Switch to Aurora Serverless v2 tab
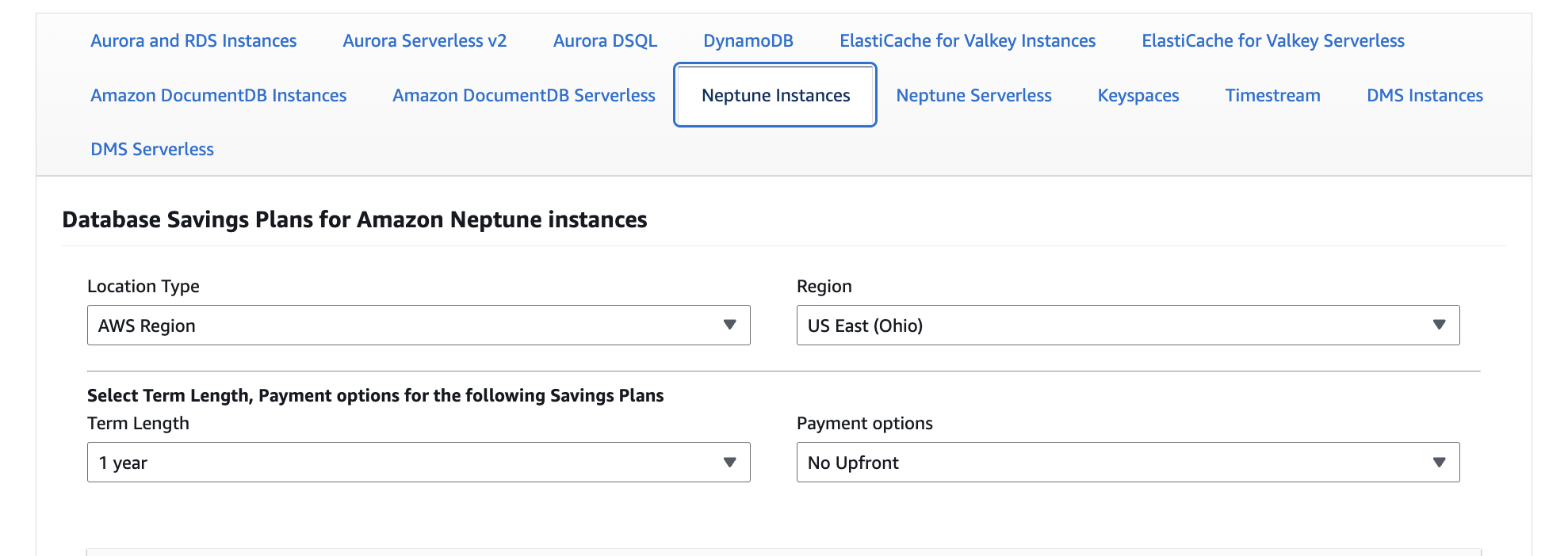Viewport: 1568px width, 556px height. point(424,41)
